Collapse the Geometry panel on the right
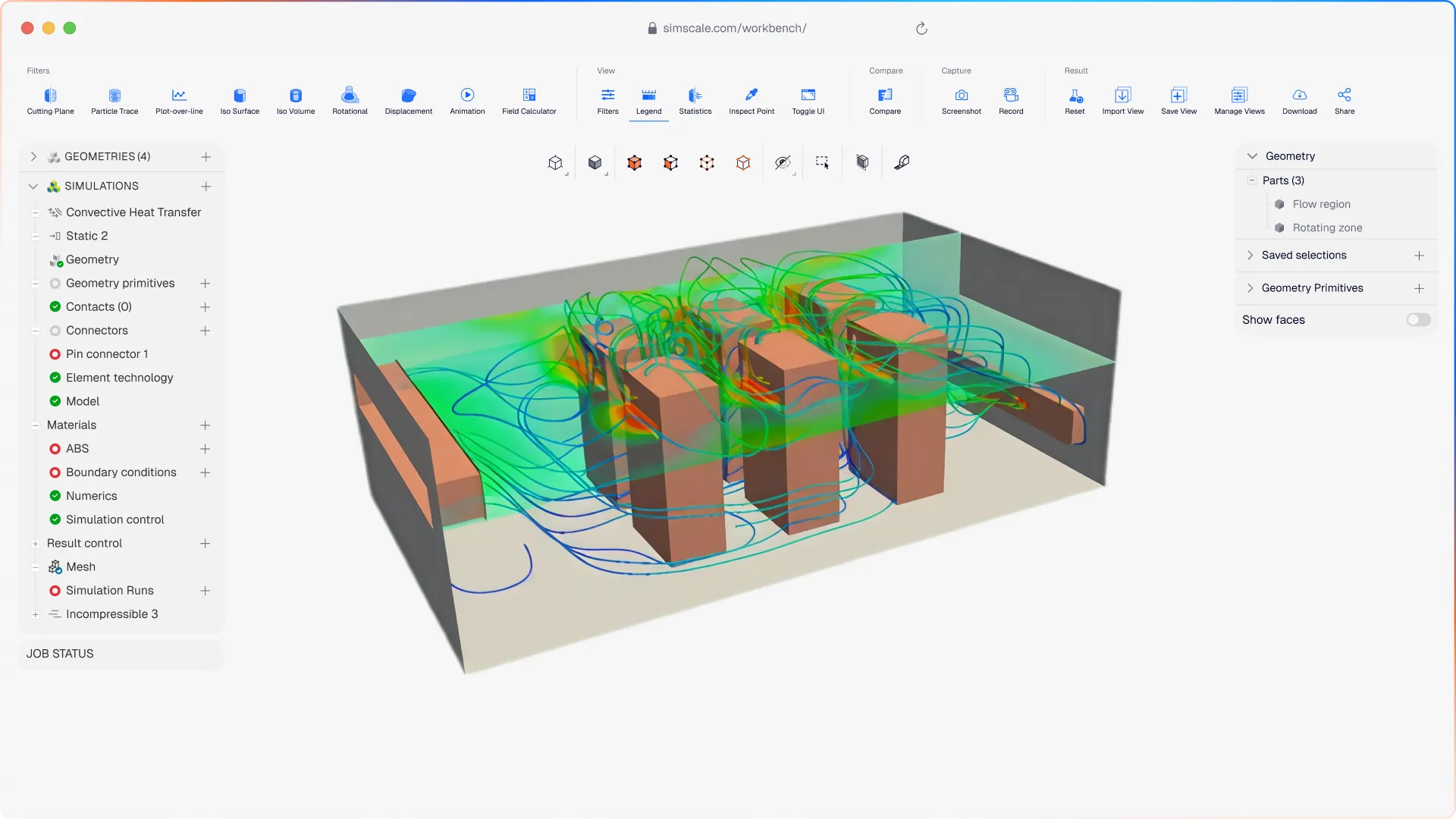This screenshot has width=1456, height=819. (1252, 156)
